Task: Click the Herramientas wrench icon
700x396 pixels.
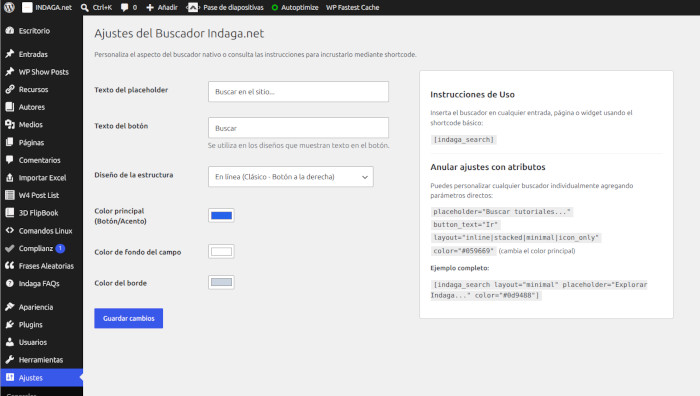Action: (10, 359)
